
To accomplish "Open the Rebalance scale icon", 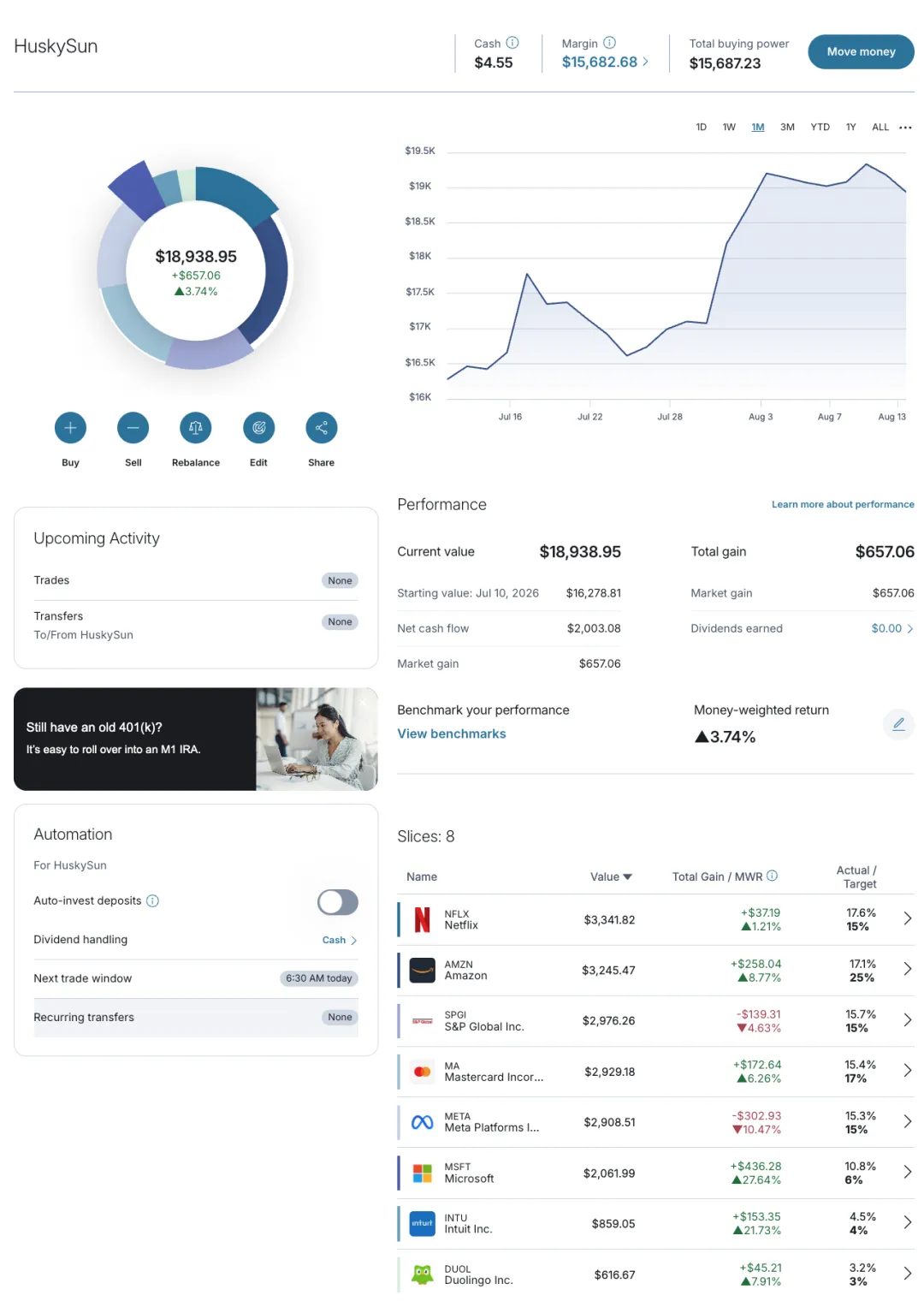I will [196, 428].
